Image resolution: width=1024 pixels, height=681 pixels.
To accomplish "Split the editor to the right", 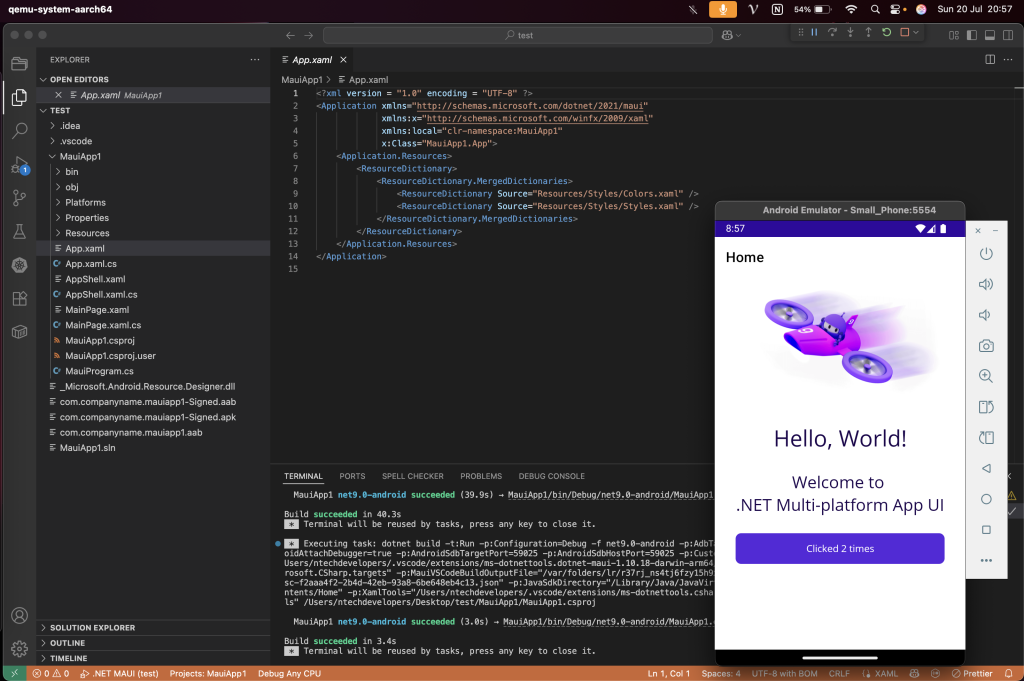I will tap(990, 59).
